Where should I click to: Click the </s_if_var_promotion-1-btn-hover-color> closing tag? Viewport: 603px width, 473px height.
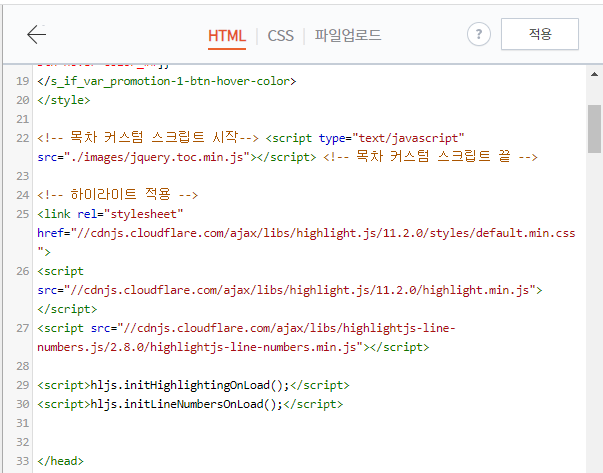167,82
